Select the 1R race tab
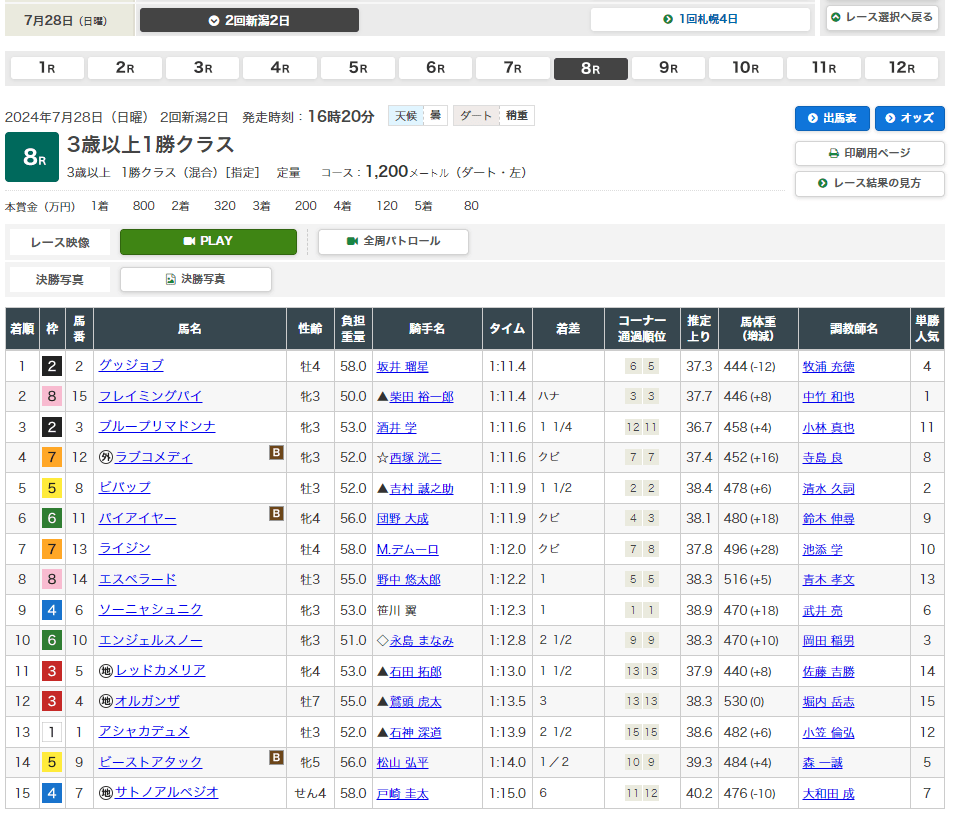This screenshot has width=954, height=820. point(46,68)
